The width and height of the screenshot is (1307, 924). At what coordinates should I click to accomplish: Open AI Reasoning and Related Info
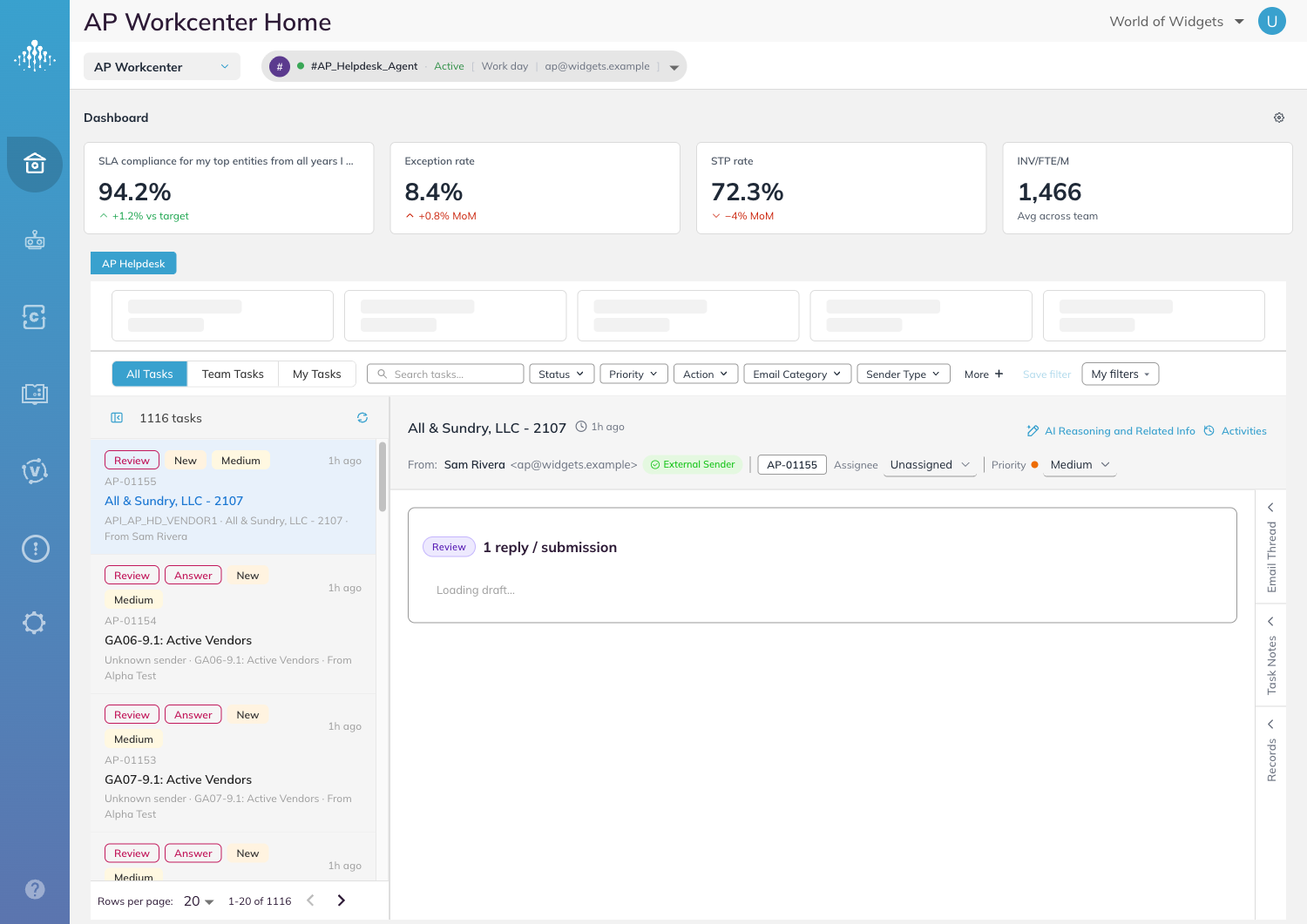coord(1111,431)
